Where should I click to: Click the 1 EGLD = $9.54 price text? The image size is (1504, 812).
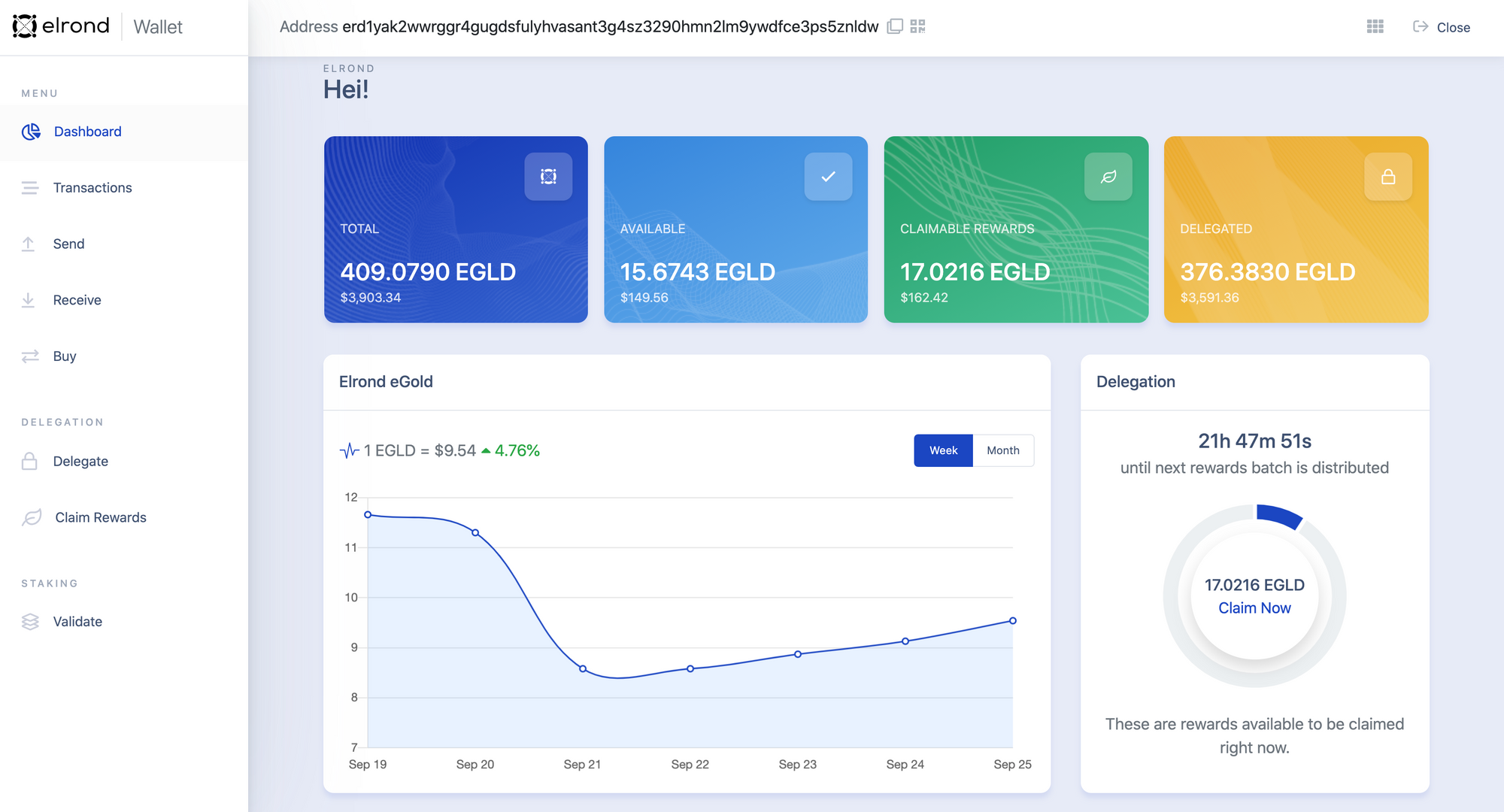[420, 450]
